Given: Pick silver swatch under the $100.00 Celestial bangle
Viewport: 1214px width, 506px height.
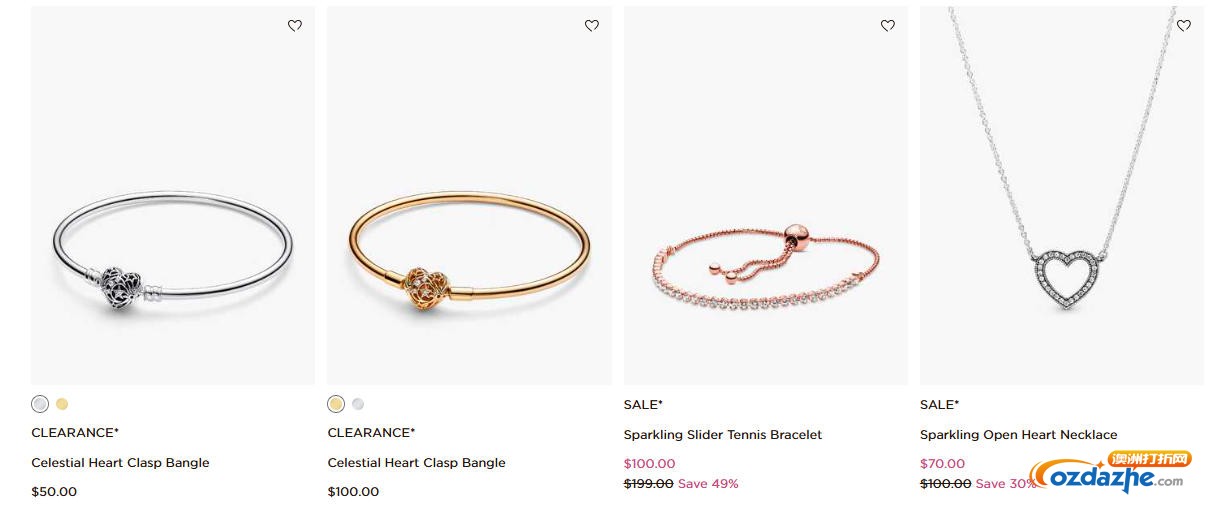Looking at the screenshot, I should (358, 404).
